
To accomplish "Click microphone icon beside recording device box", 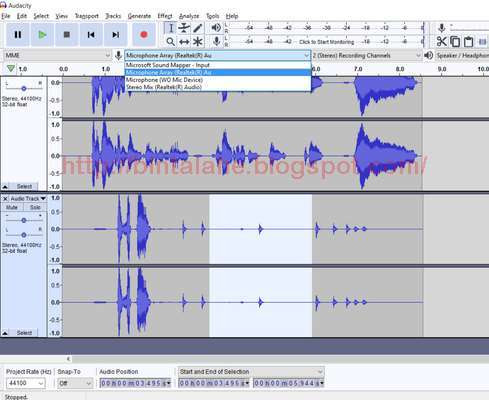I will (x=118, y=55).
